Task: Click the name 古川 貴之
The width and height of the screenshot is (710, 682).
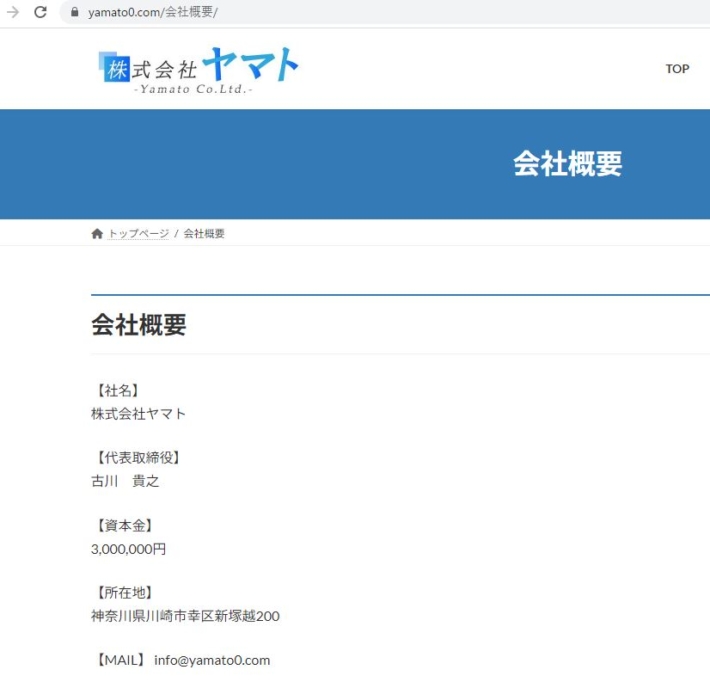Action: (125, 481)
